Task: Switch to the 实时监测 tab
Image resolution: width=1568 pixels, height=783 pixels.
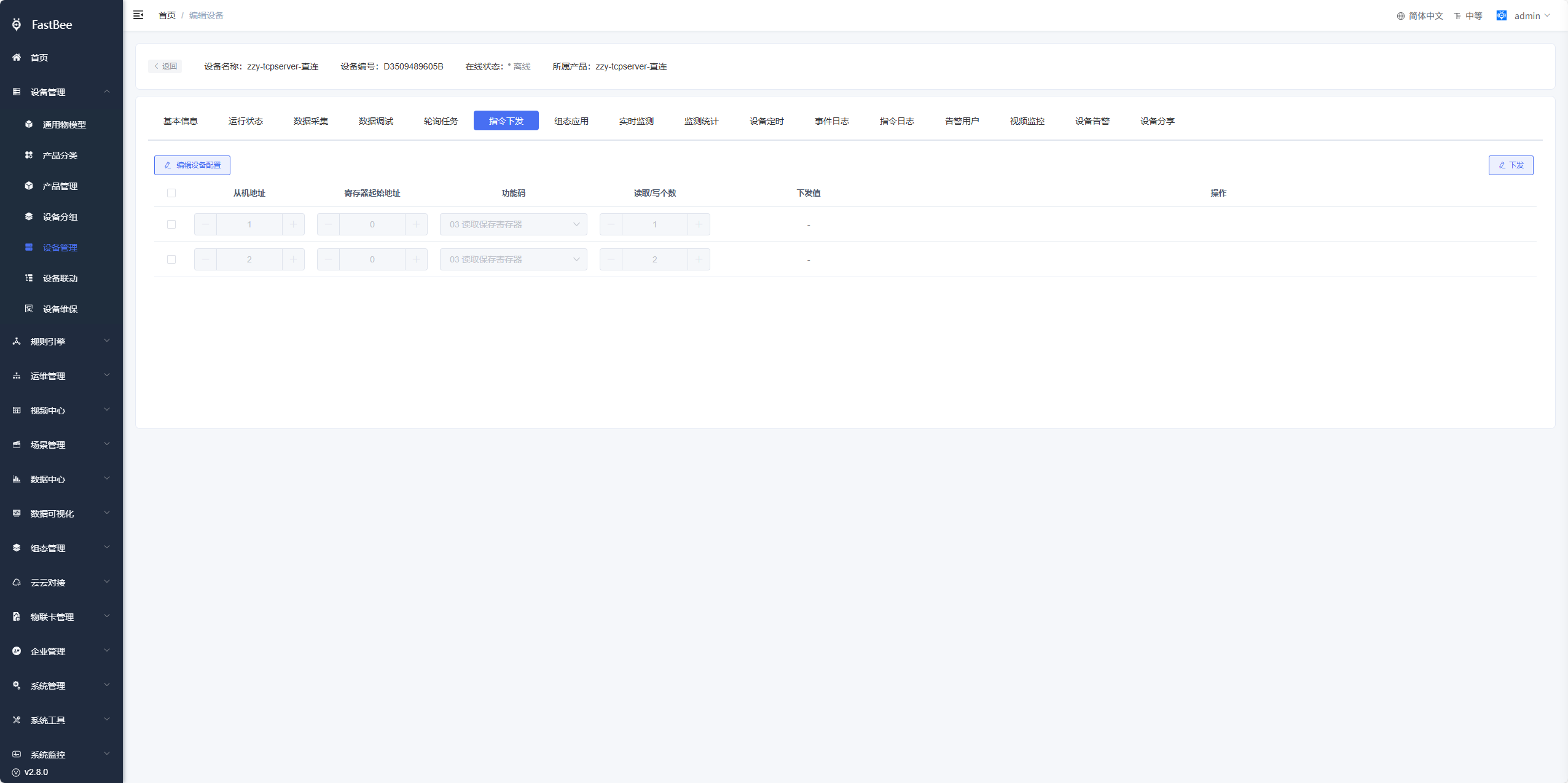Action: point(636,121)
